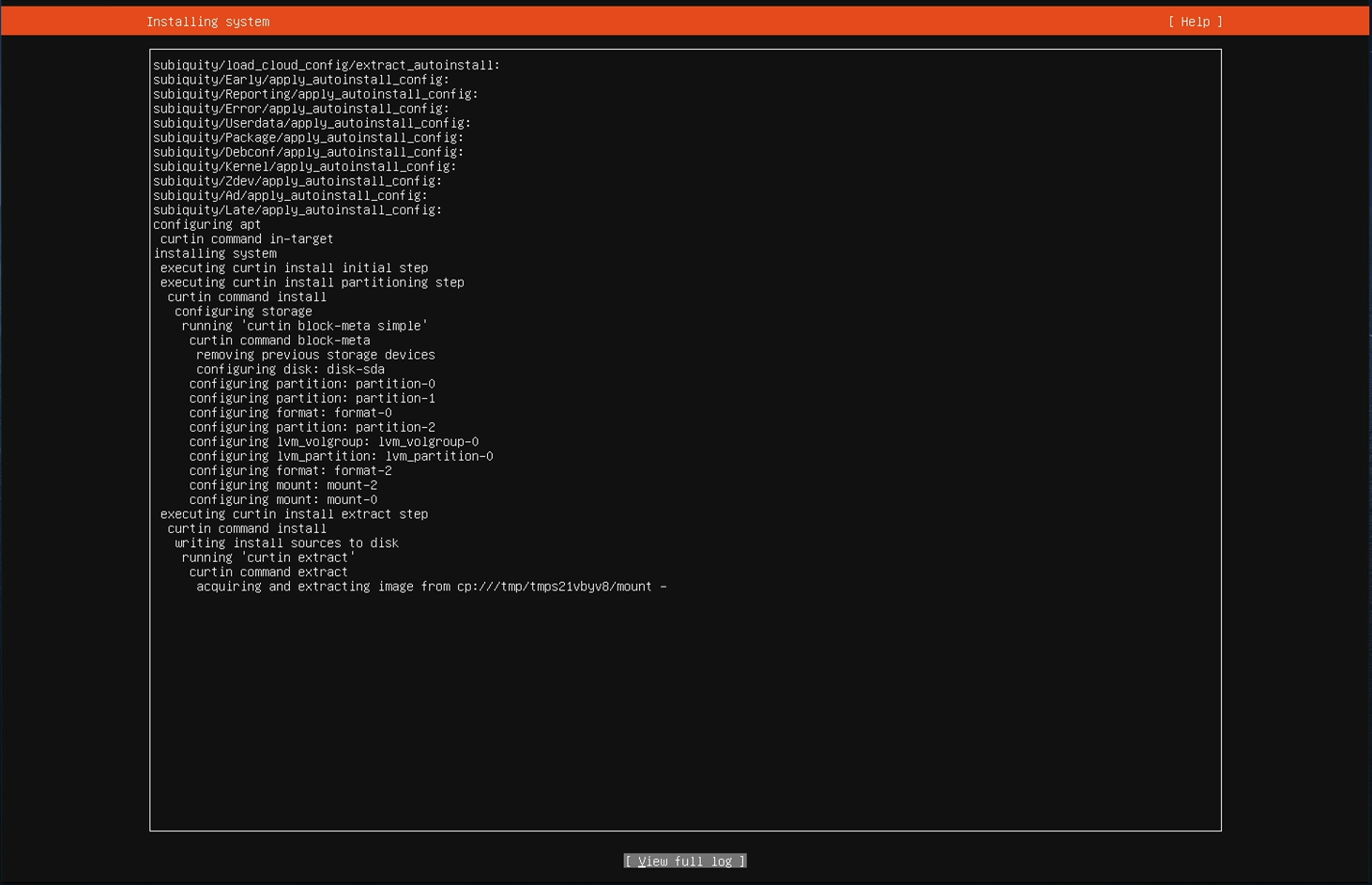Click the 'Installing system' header title

(207, 22)
